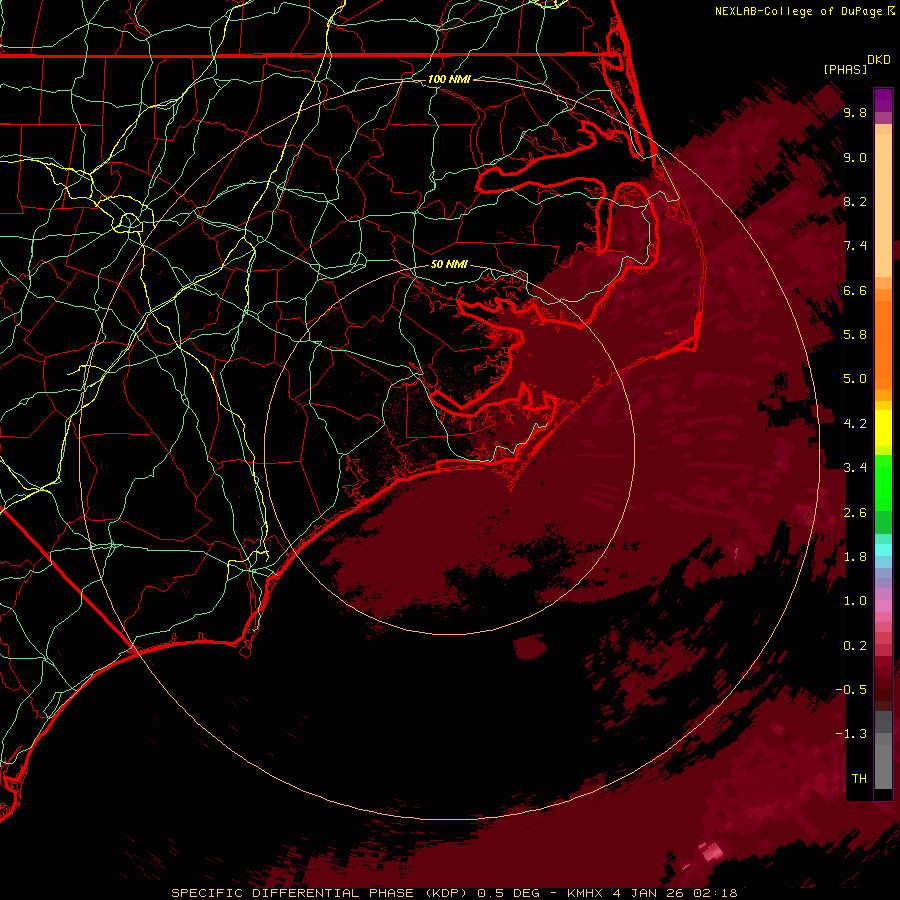Click the green band in the color bar
900x900 pixels.
(x=883, y=483)
